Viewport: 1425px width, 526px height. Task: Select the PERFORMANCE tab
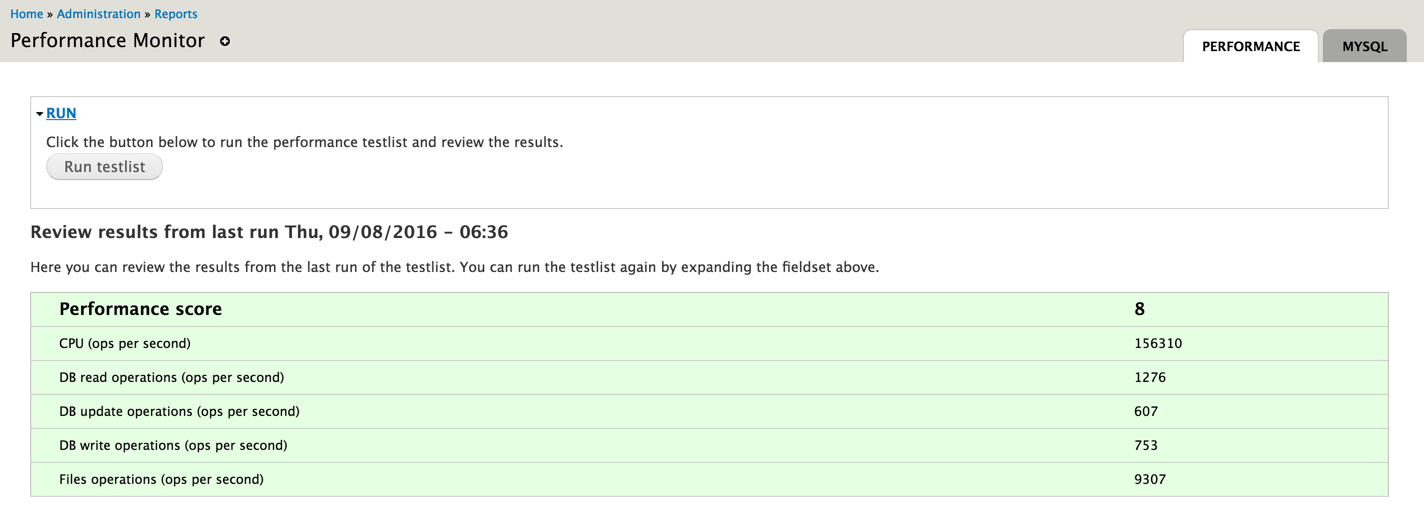tap(1250, 46)
